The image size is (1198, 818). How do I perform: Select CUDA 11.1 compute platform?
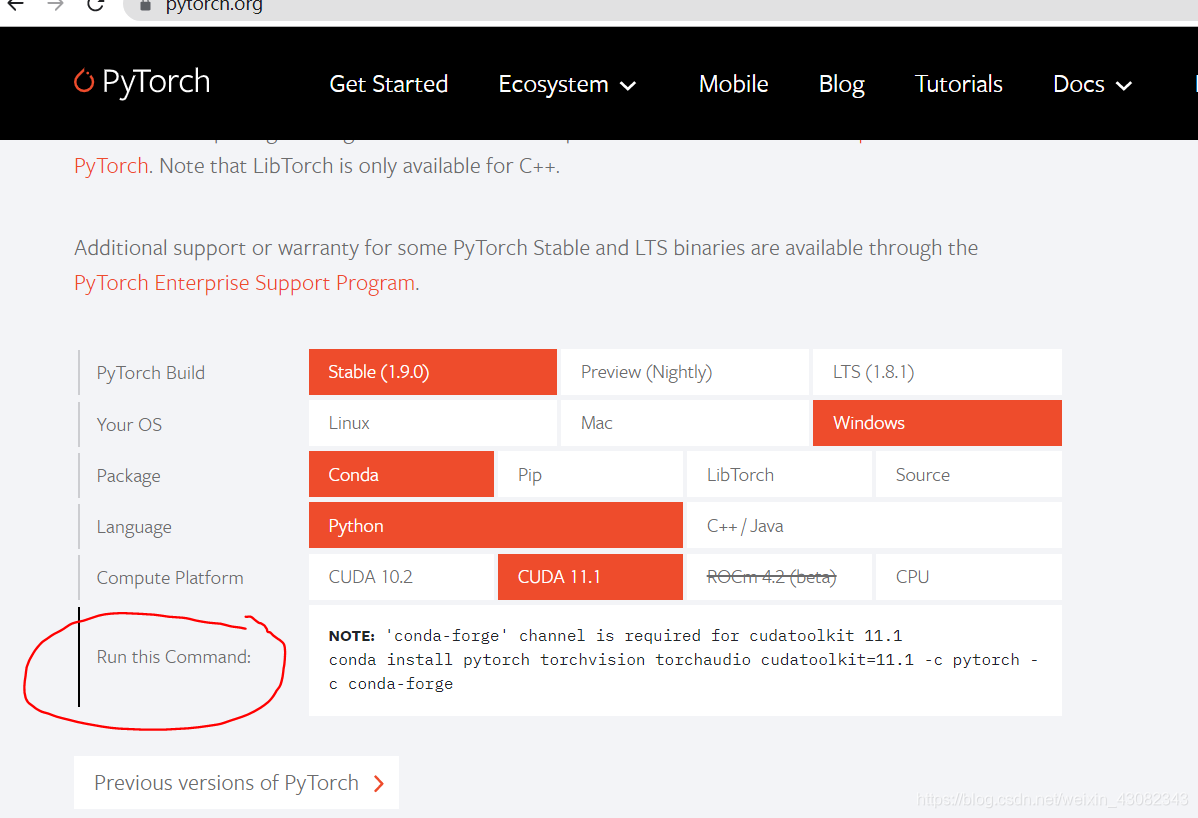pos(590,577)
